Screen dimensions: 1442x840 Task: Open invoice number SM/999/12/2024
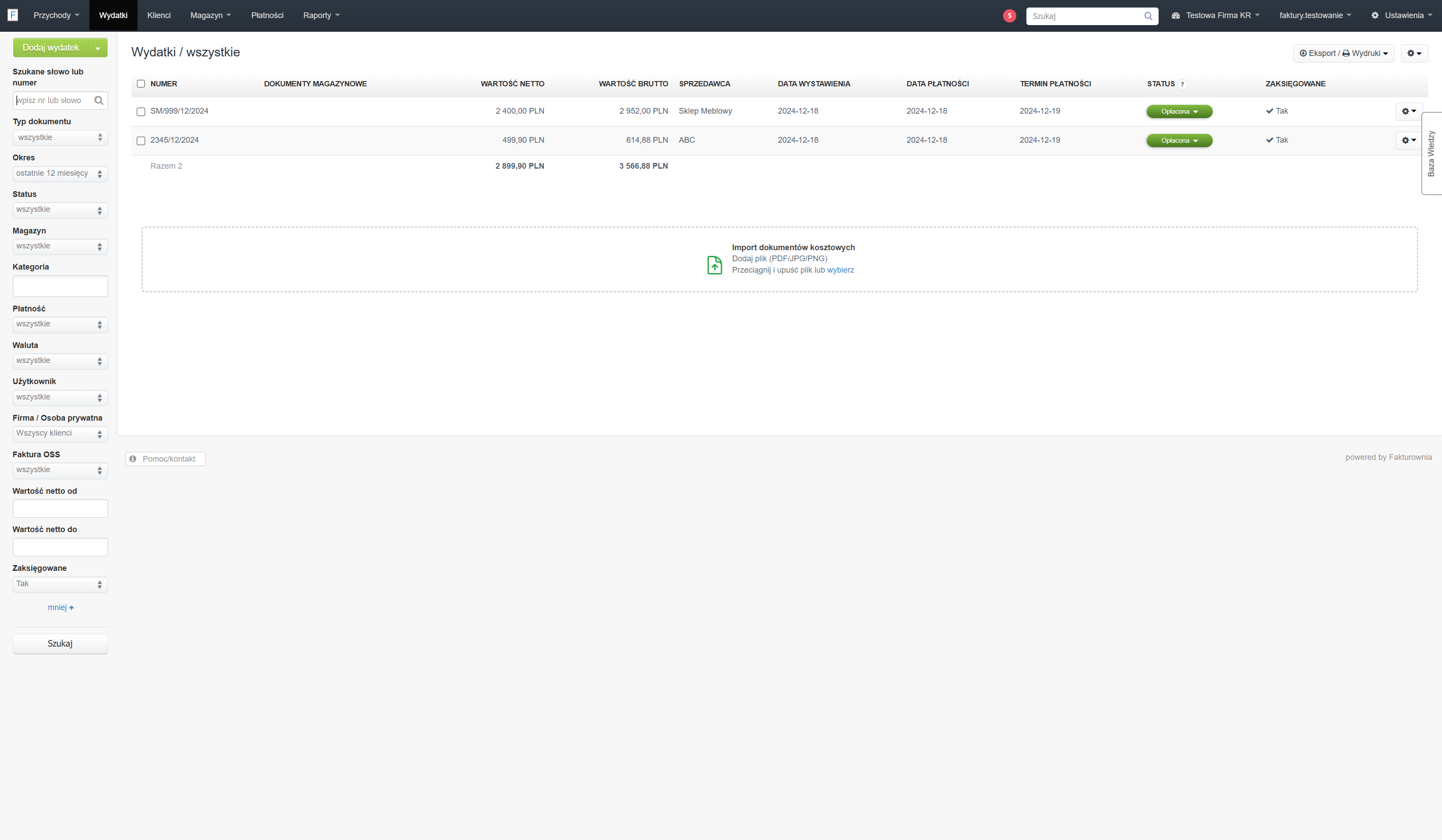tap(179, 111)
